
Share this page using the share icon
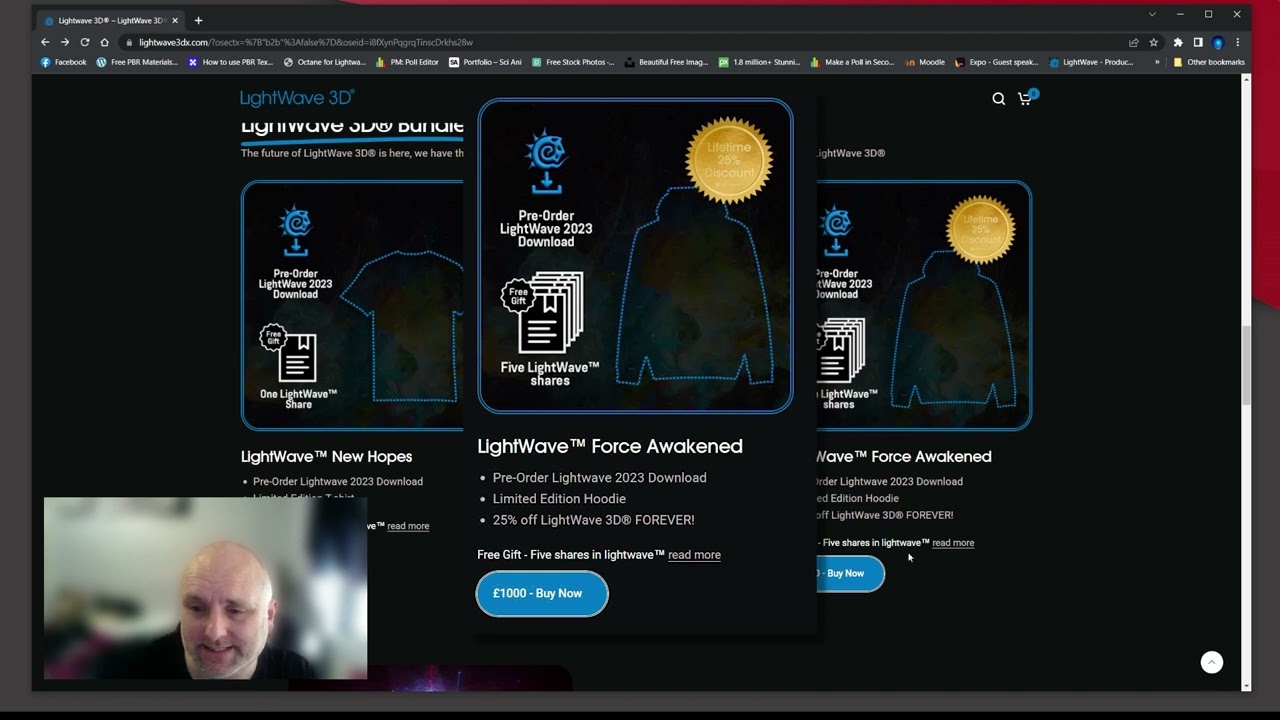tap(1133, 42)
